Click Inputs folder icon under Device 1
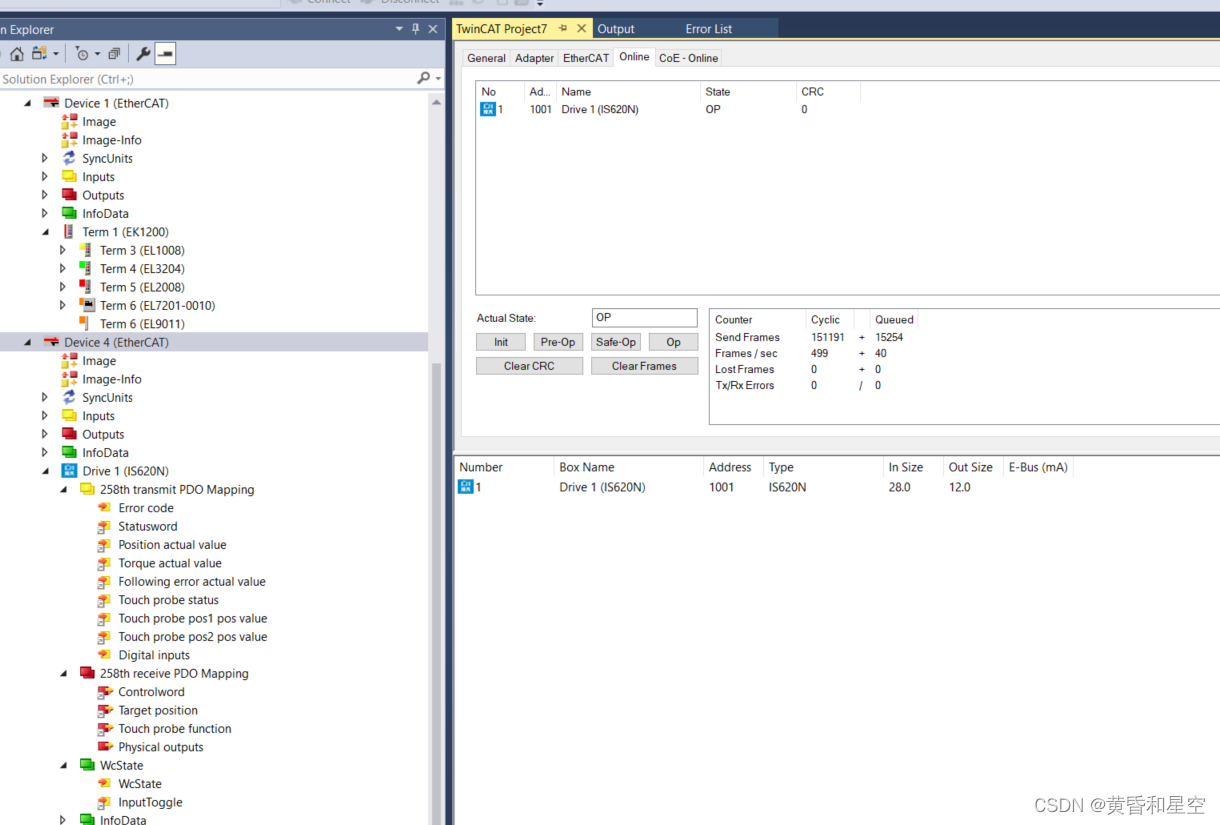The image size is (1220, 825). (69, 176)
